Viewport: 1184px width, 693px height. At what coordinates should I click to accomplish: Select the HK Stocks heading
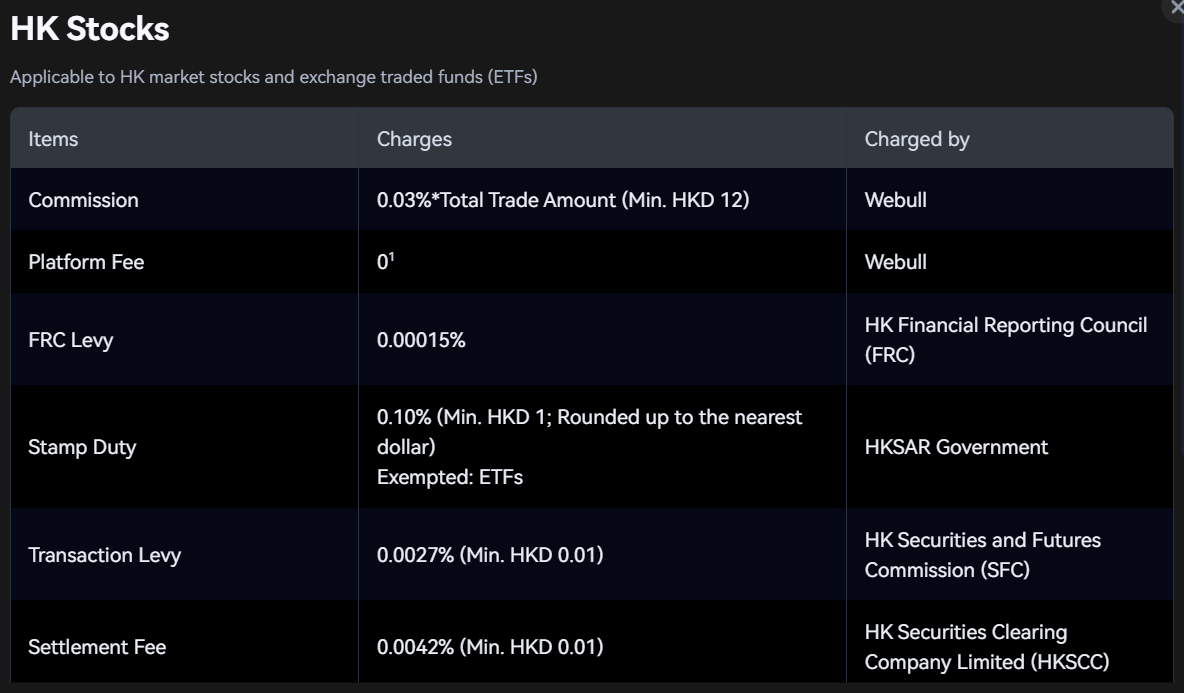pos(90,29)
